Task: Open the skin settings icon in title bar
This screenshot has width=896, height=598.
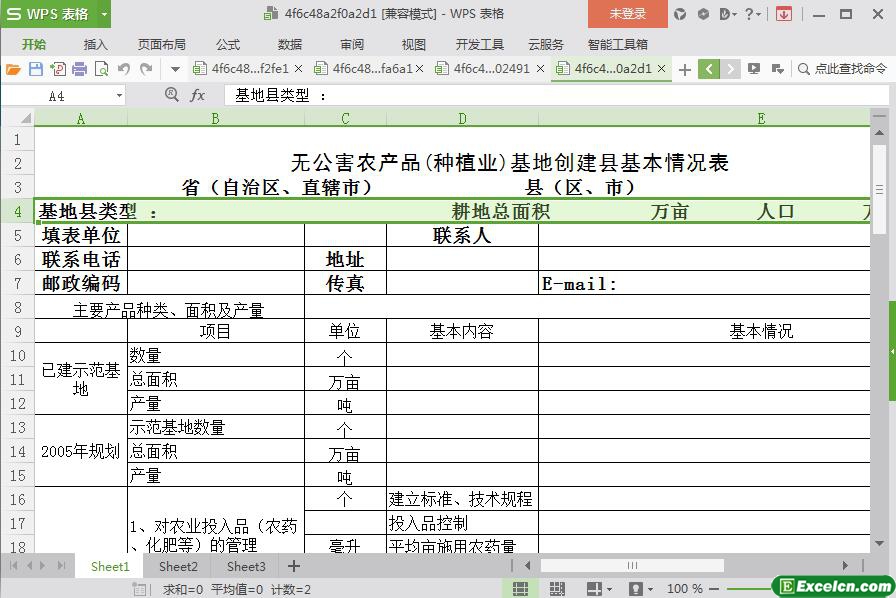Action: (679, 14)
